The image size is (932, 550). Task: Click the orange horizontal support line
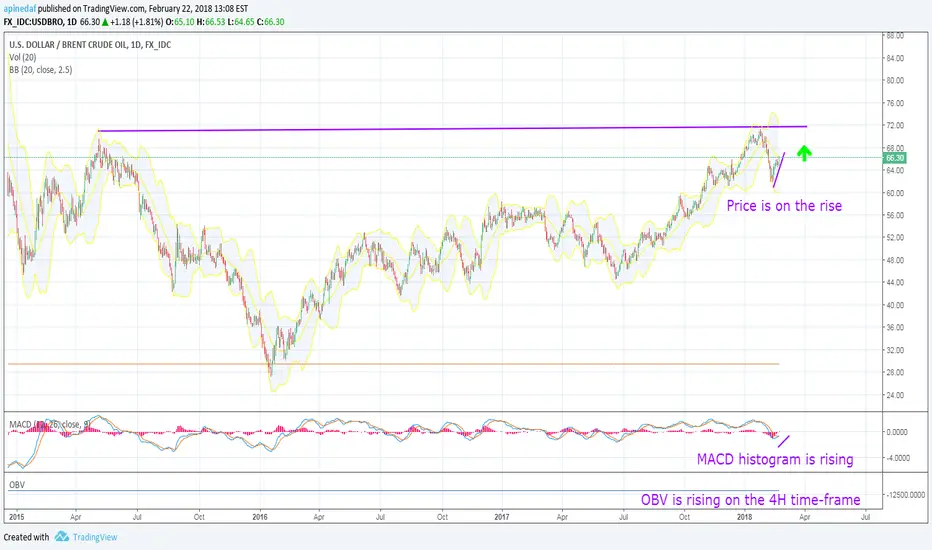pyautogui.click(x=393, y=364)
